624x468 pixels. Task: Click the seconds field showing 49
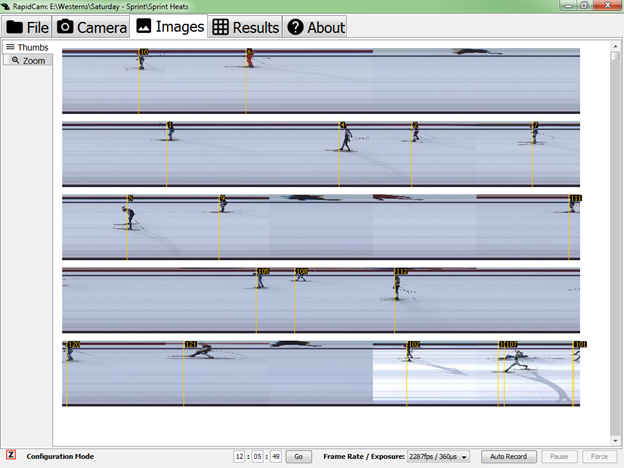pos(275,457)
